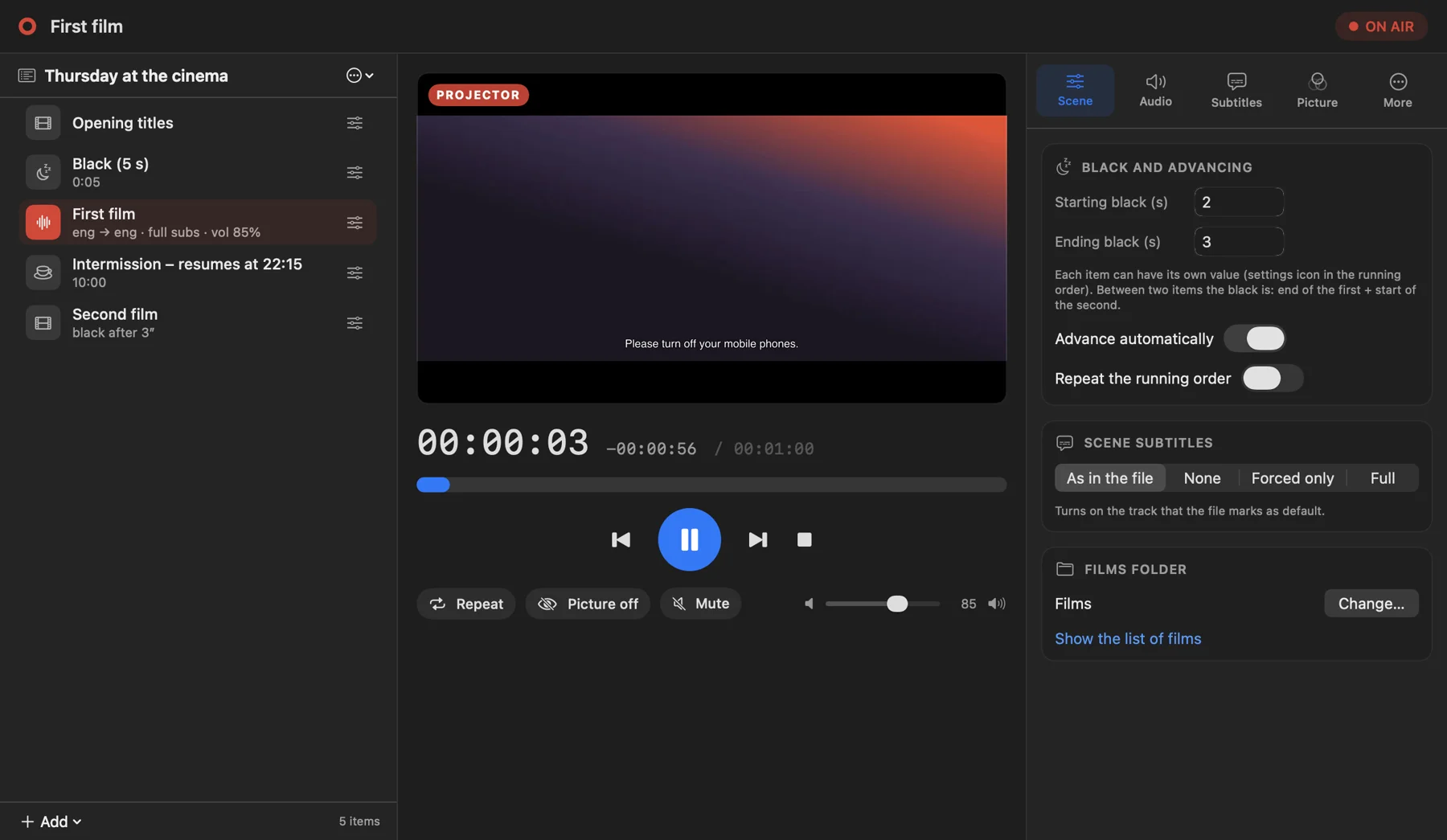The height and width of the screenshot is (840, 1447).
Task: Select 'Forced only' subtitles option
Action: tap(1293, 478)
